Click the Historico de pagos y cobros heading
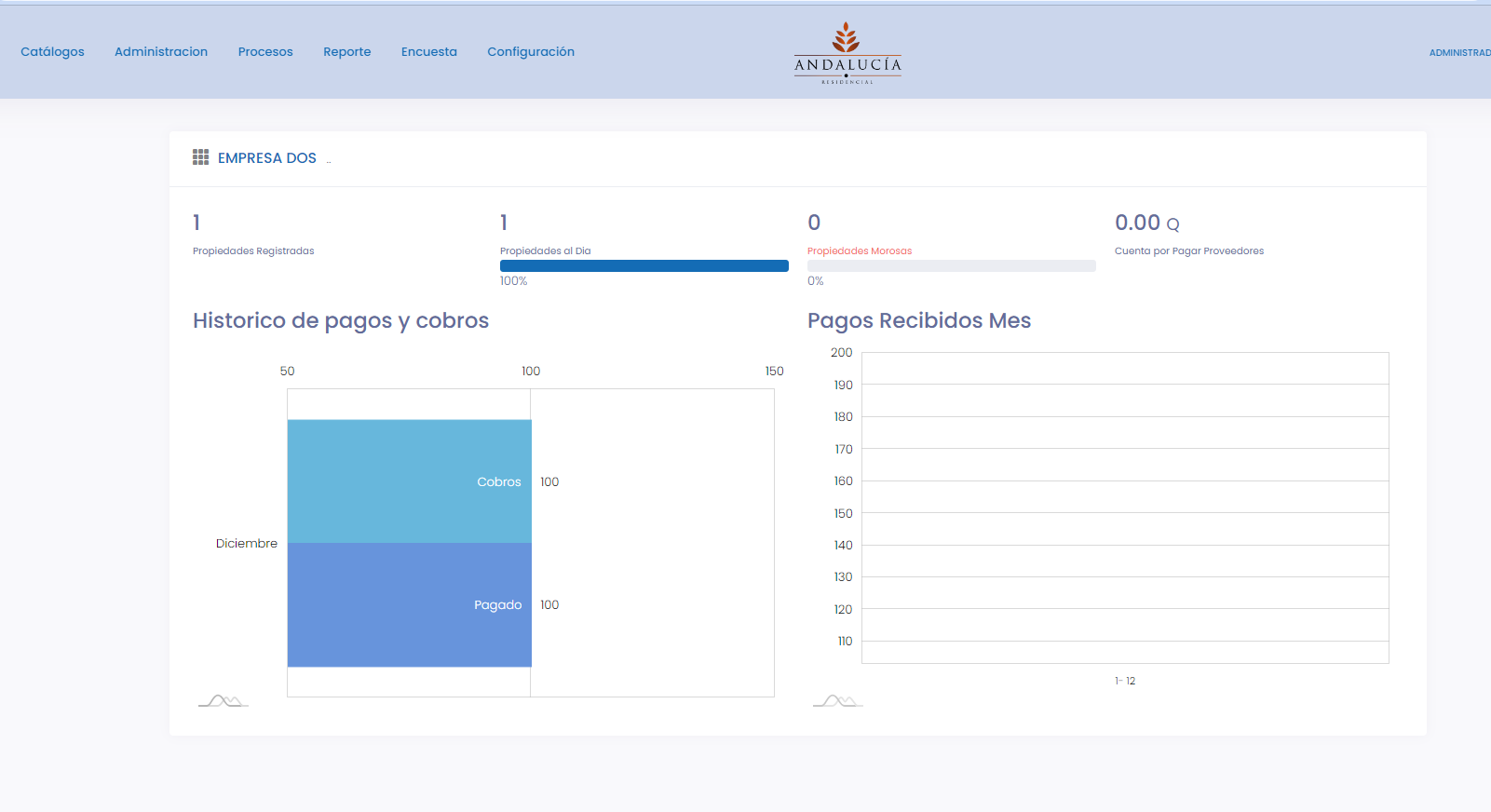 [x=341, y=320]
